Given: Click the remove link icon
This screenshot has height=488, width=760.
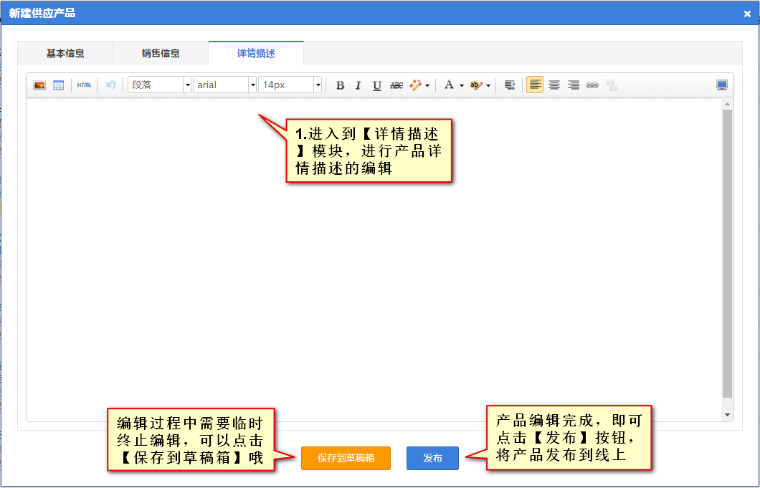Looking at the screenshot, I should pos(612,85).
